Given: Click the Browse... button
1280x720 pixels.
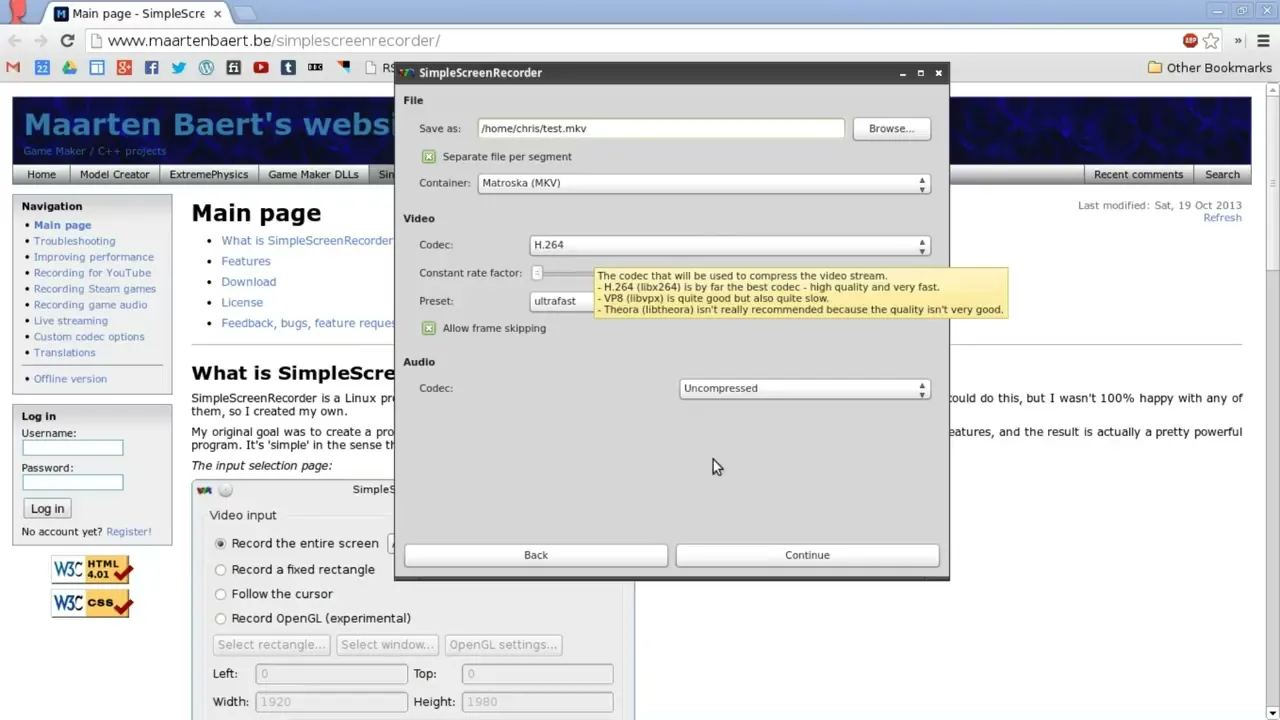Looking at the screenshot, I should (891, 129).
